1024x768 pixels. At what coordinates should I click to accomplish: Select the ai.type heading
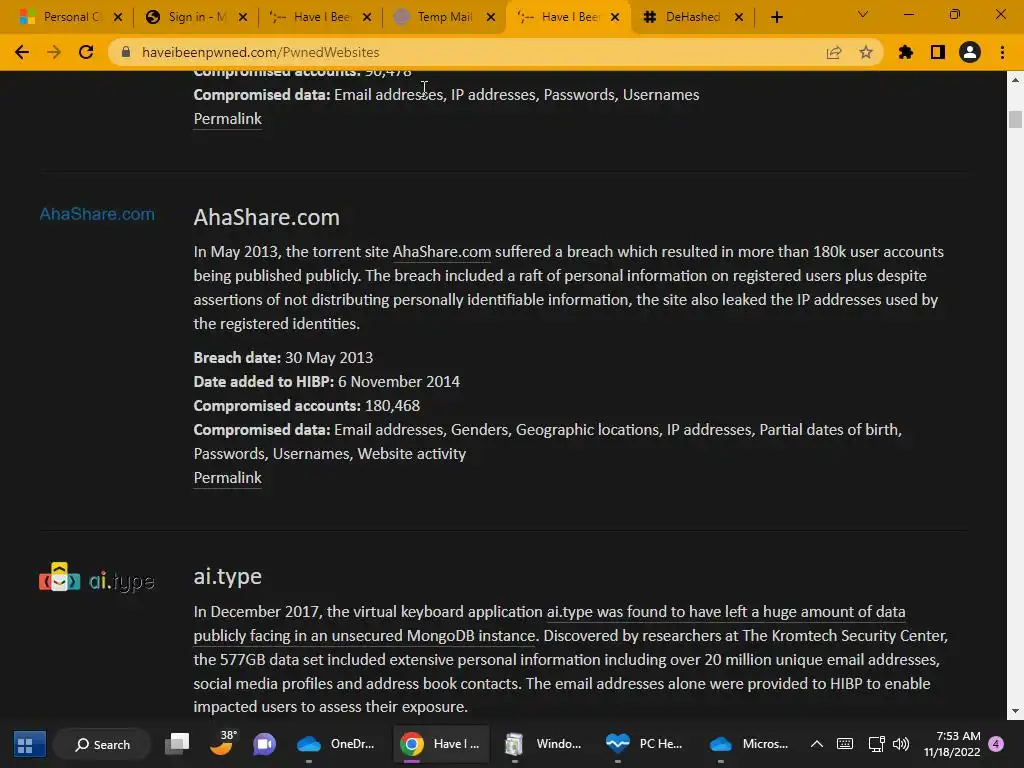[x=227, y=577]
